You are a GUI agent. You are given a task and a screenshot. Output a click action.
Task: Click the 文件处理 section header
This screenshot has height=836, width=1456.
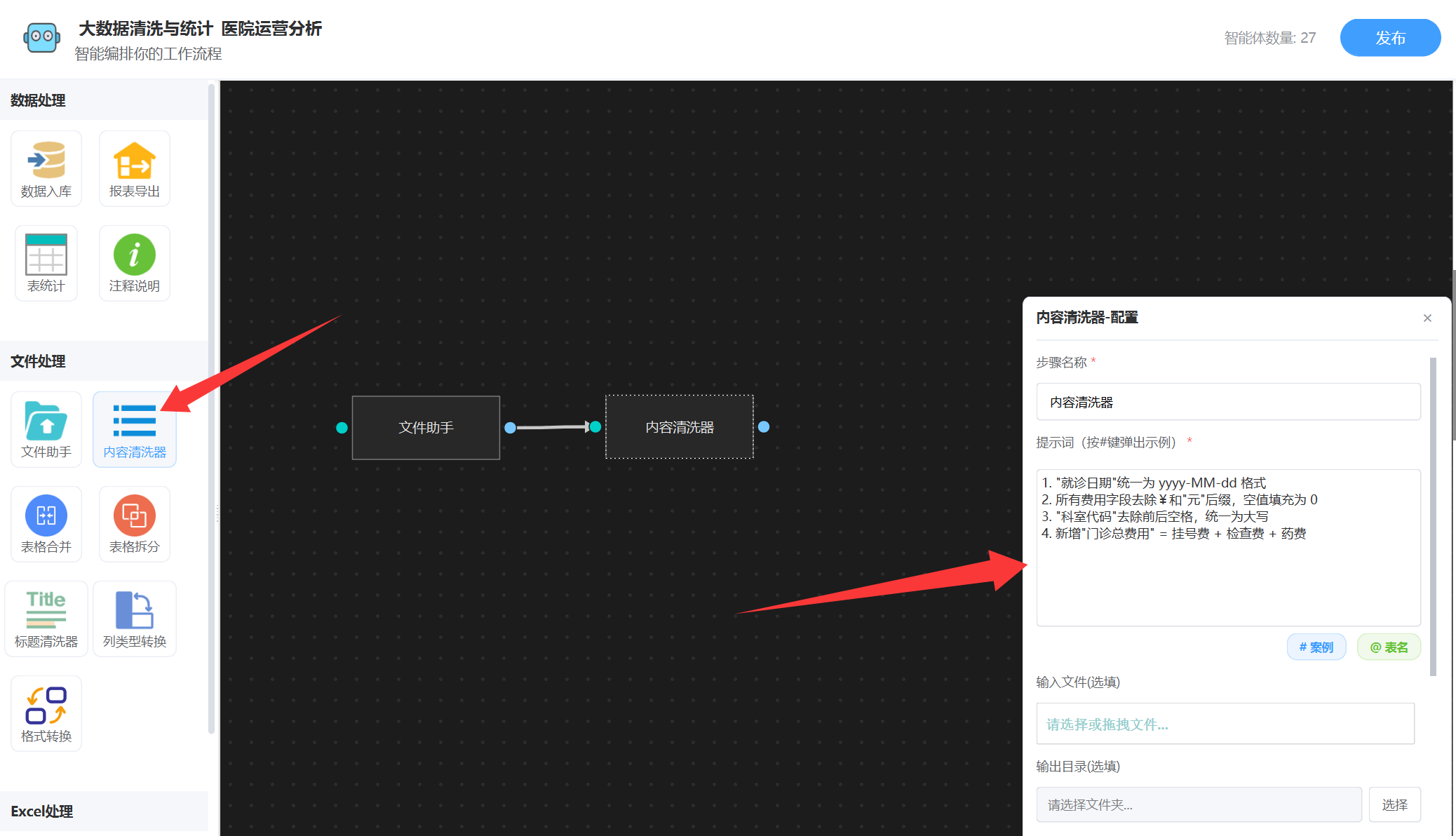[104, 361]
